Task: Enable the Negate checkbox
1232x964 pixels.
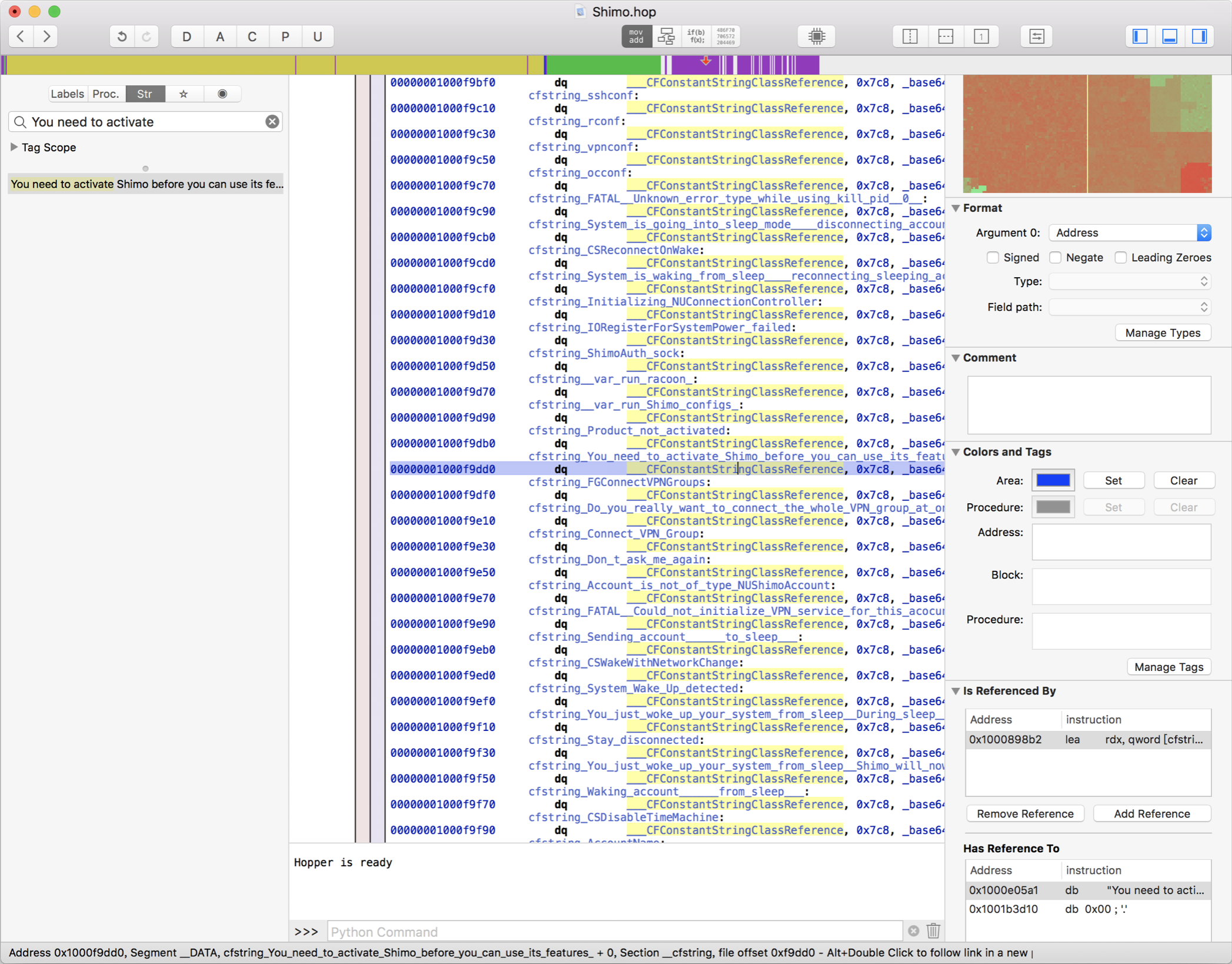Action: tap(1055, 258)
